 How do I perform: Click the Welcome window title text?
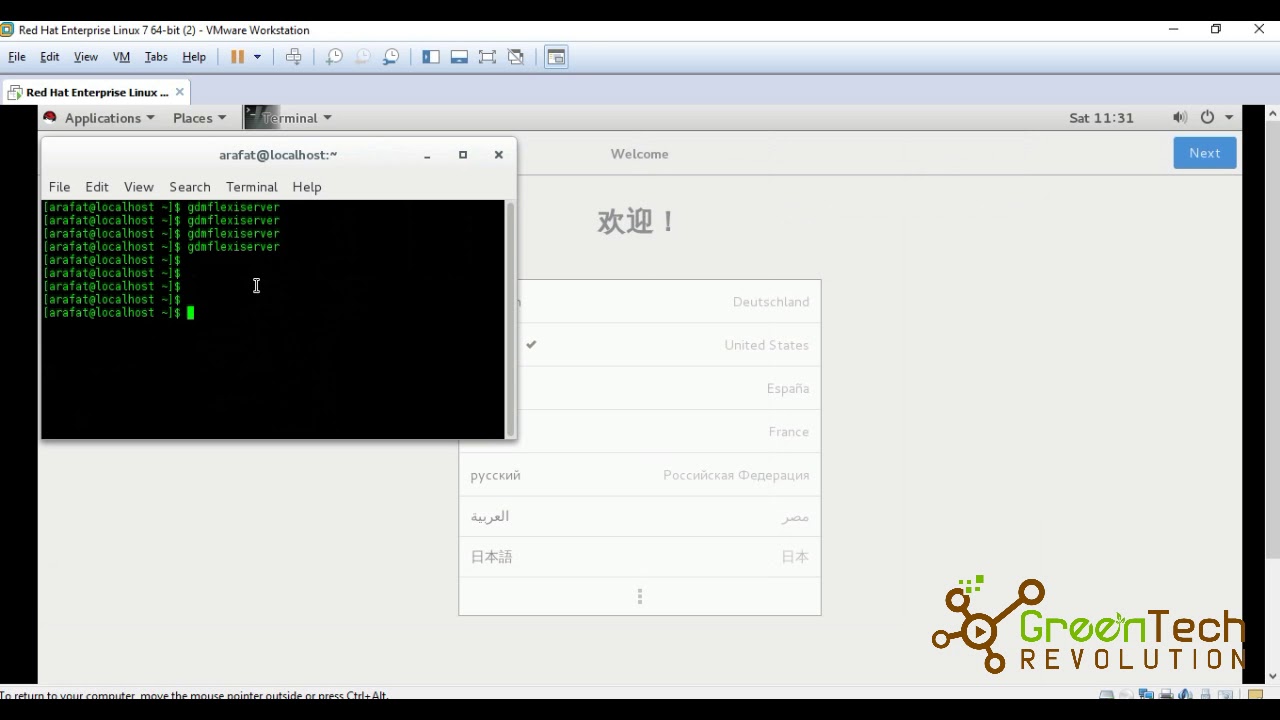click(x=639, y=154)
